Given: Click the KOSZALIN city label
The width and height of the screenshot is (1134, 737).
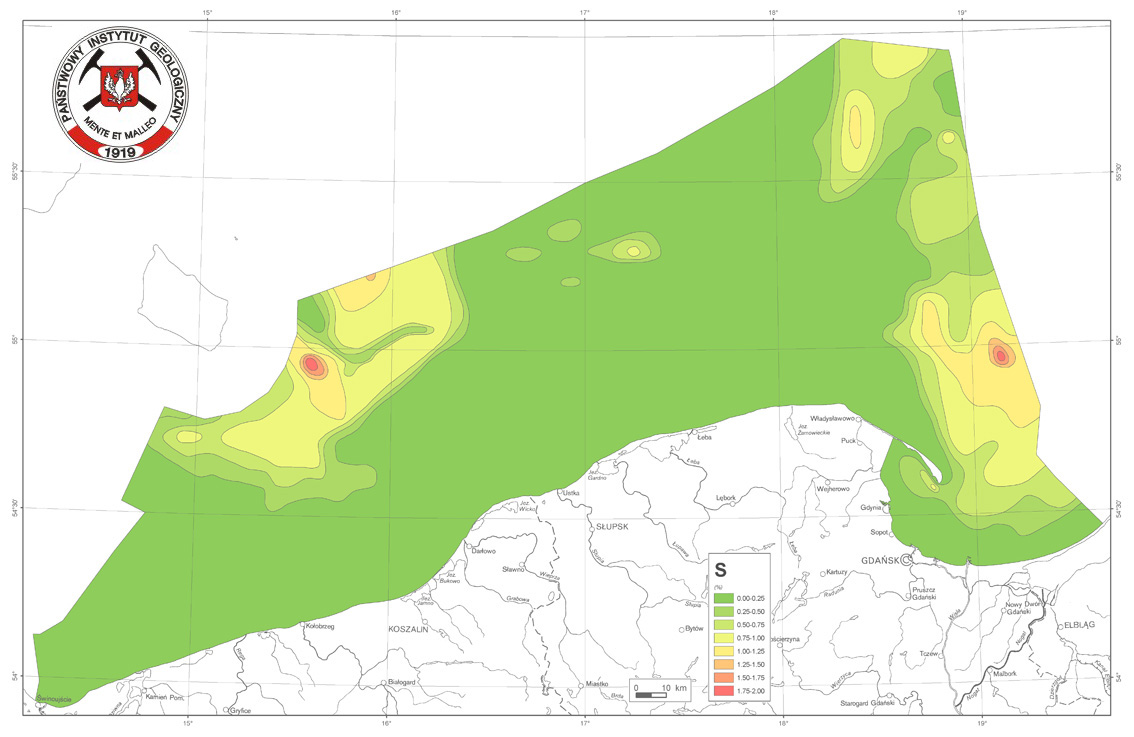Looking at the screenshot, I should click(x=407, y=631).
